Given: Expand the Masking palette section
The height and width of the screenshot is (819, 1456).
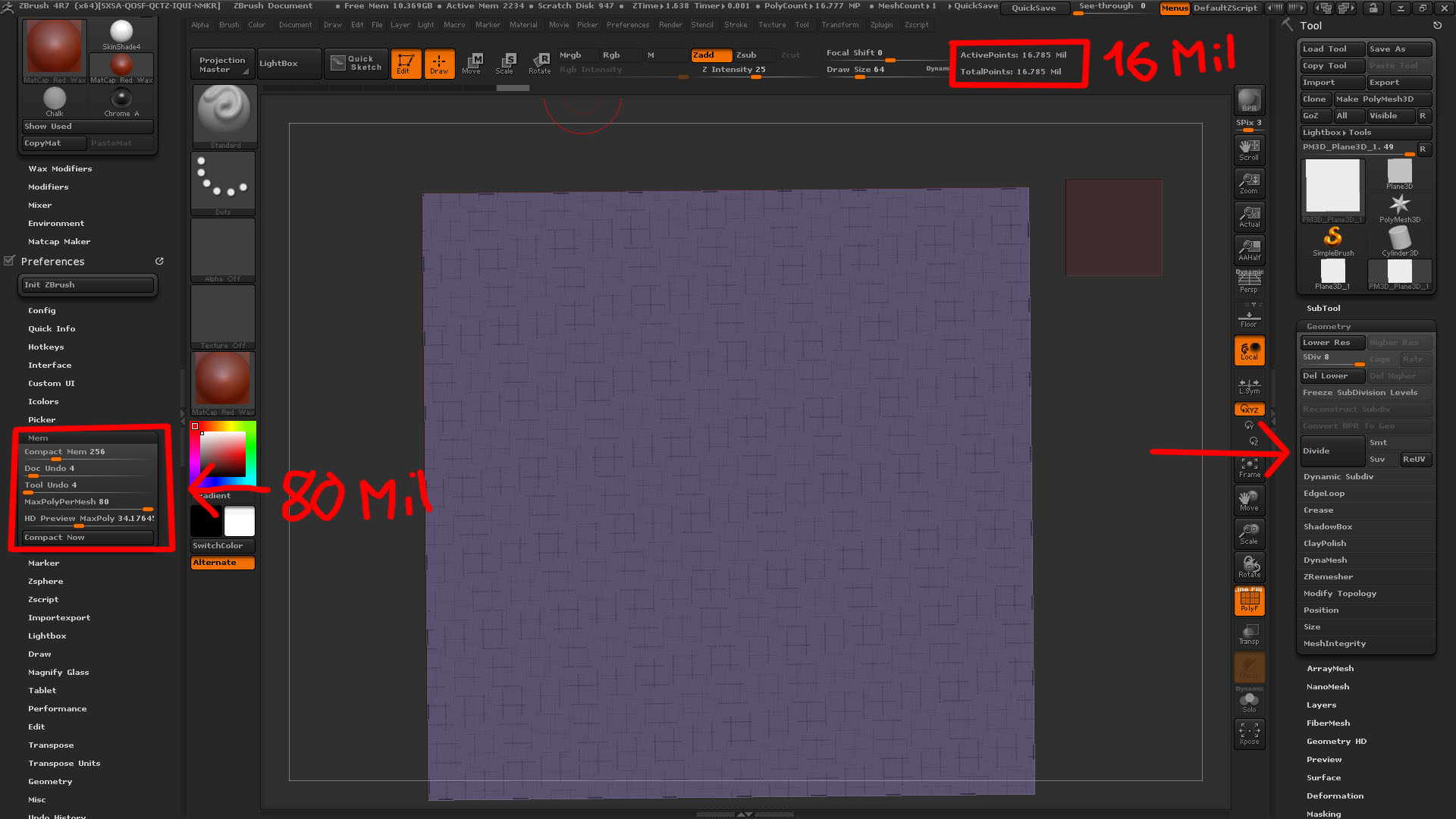Looking at the screenshot, I should pyautogui.click(x=1323, y=814).
